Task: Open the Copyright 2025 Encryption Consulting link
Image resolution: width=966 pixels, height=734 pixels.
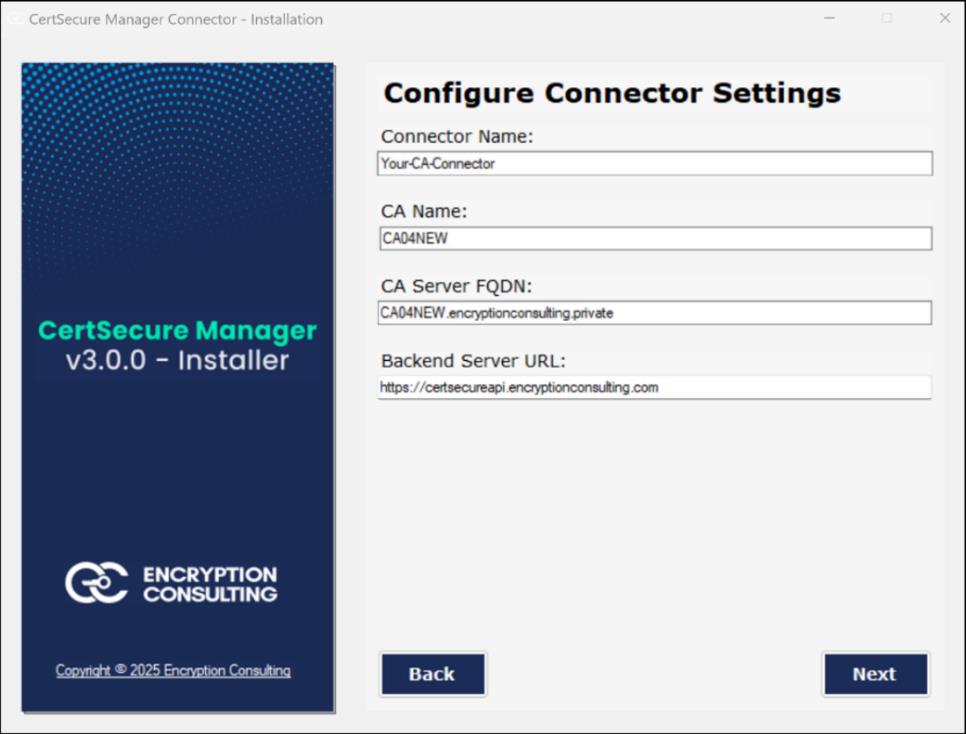Action: click(173, 671)
